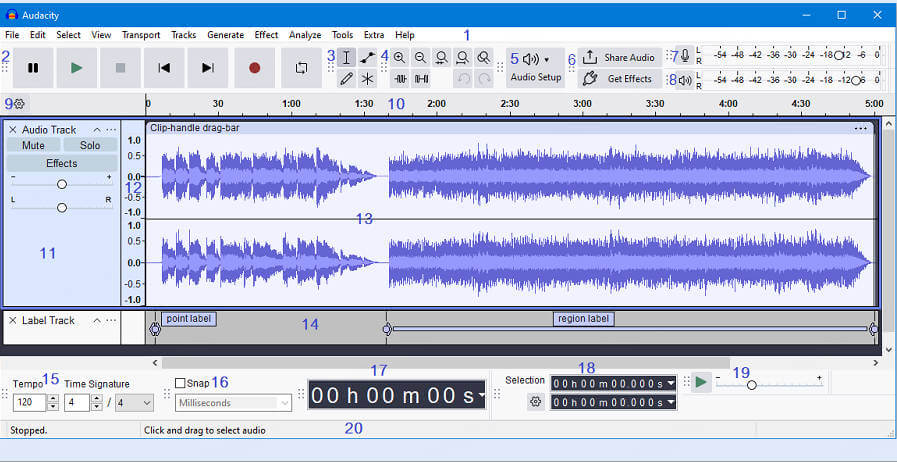Open the Effect menu
This screenshot has width=897, height=462.
click(x=267, y=35)
